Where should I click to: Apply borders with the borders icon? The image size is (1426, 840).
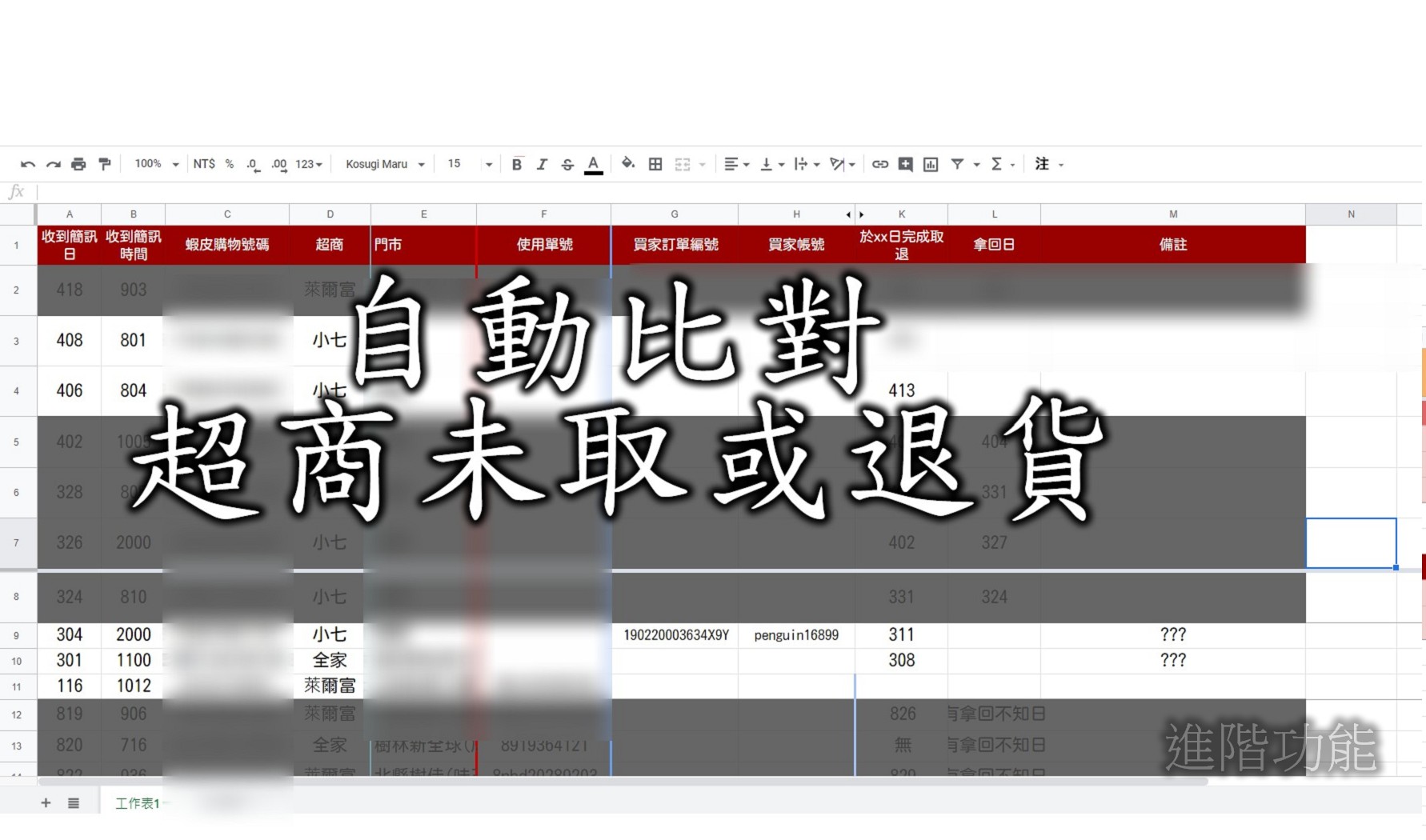tap(655, 163)
